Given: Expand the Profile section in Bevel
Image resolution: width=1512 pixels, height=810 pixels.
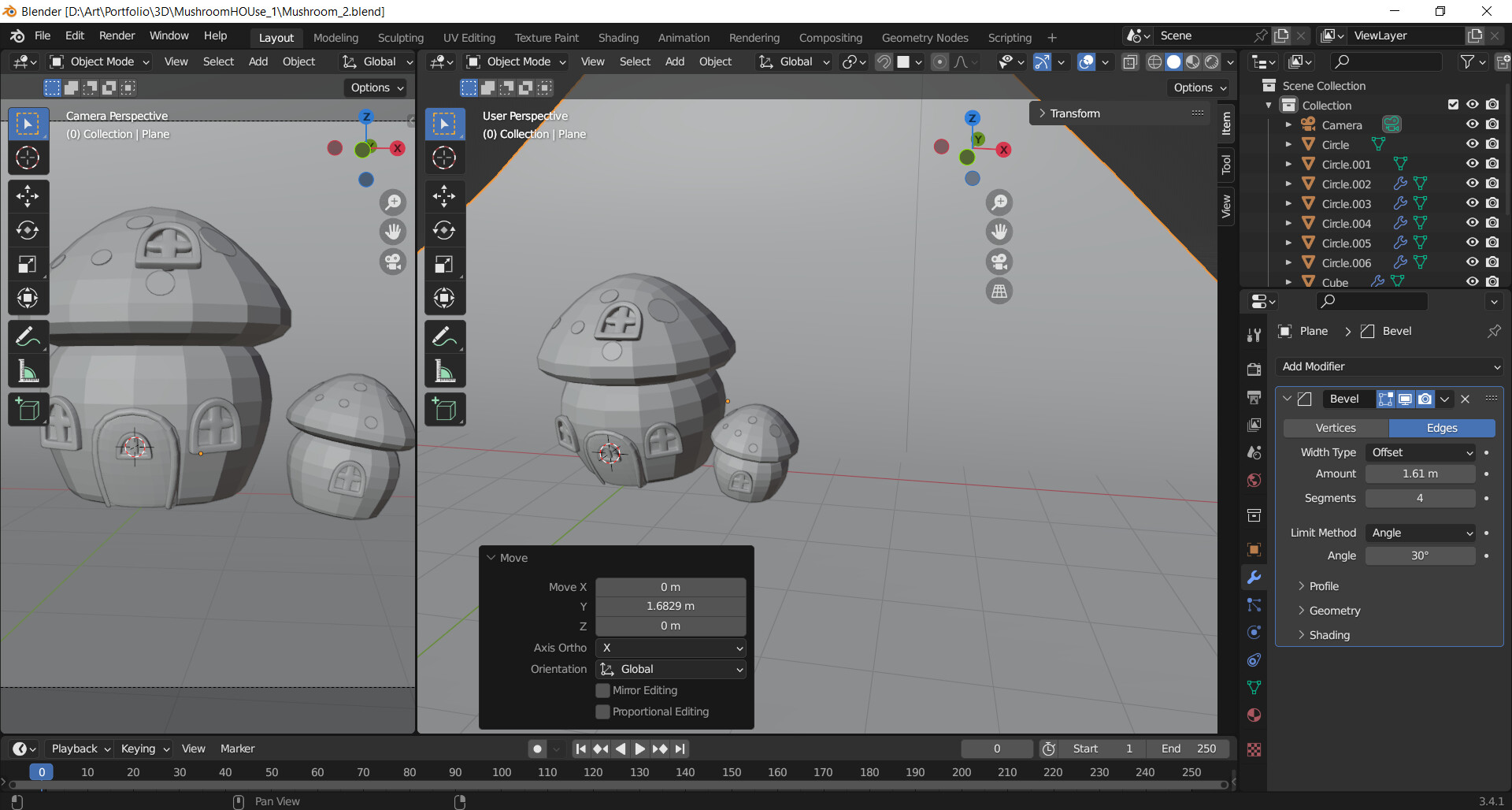Looking at the screenshot, I should (1323, 586).
